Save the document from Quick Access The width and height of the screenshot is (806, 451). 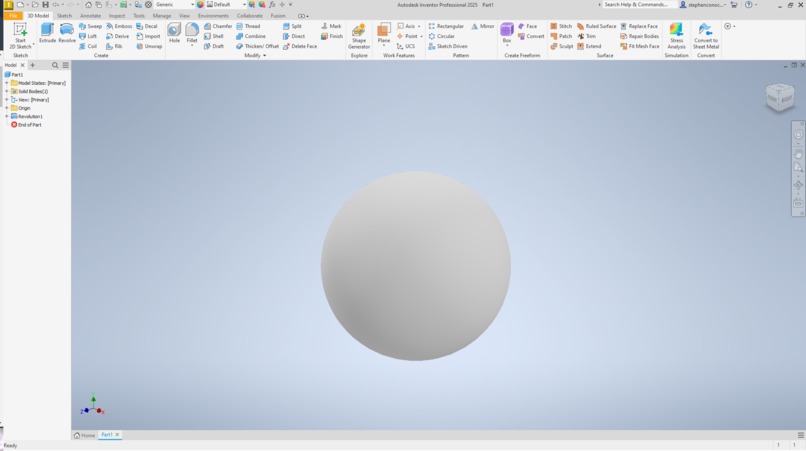[45, 5]
